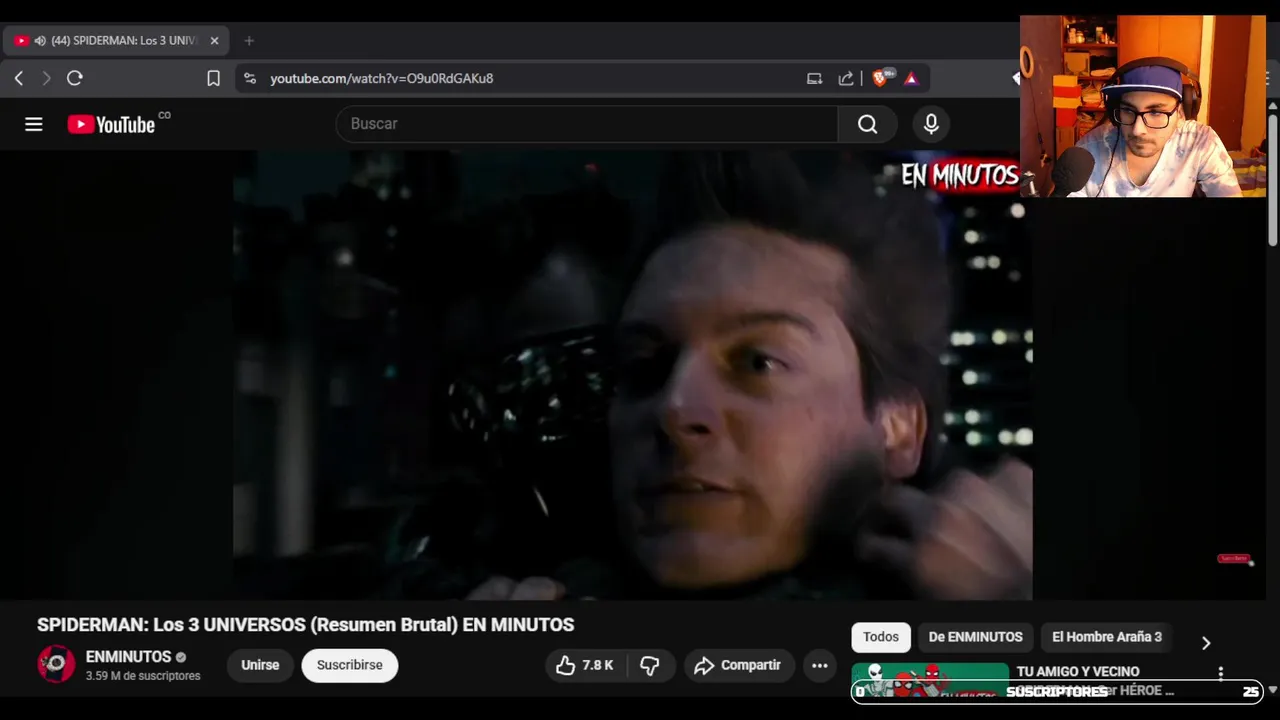
Task: Open site settings icon in the address bar
Action: point(250,78)
